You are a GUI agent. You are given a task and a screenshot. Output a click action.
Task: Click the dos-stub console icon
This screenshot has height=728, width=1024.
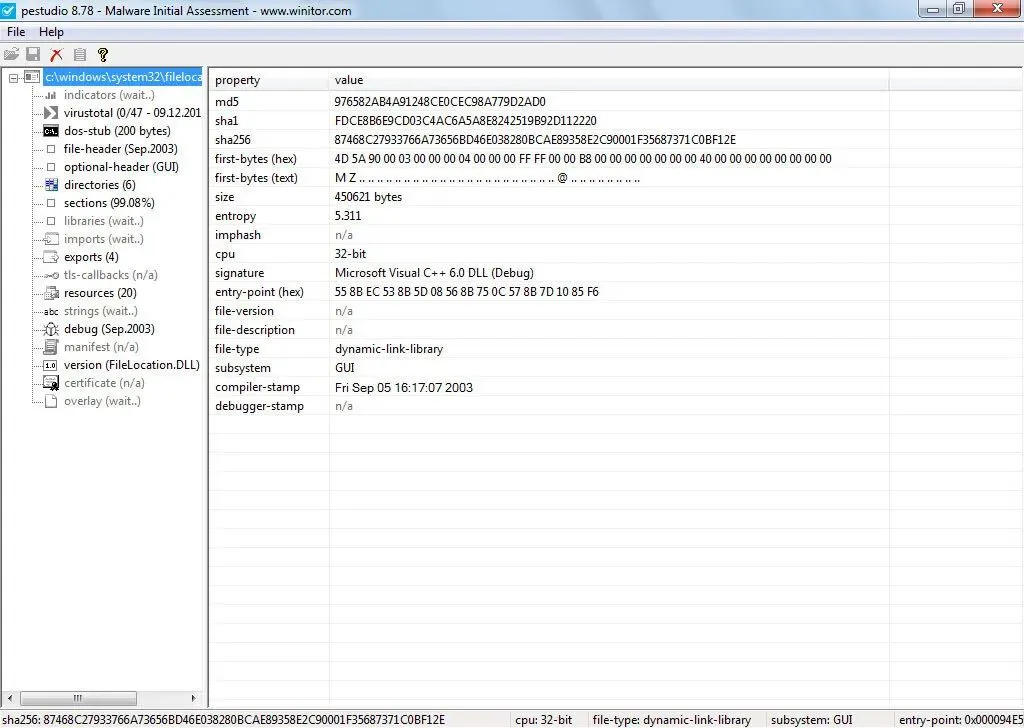[51, 131]
